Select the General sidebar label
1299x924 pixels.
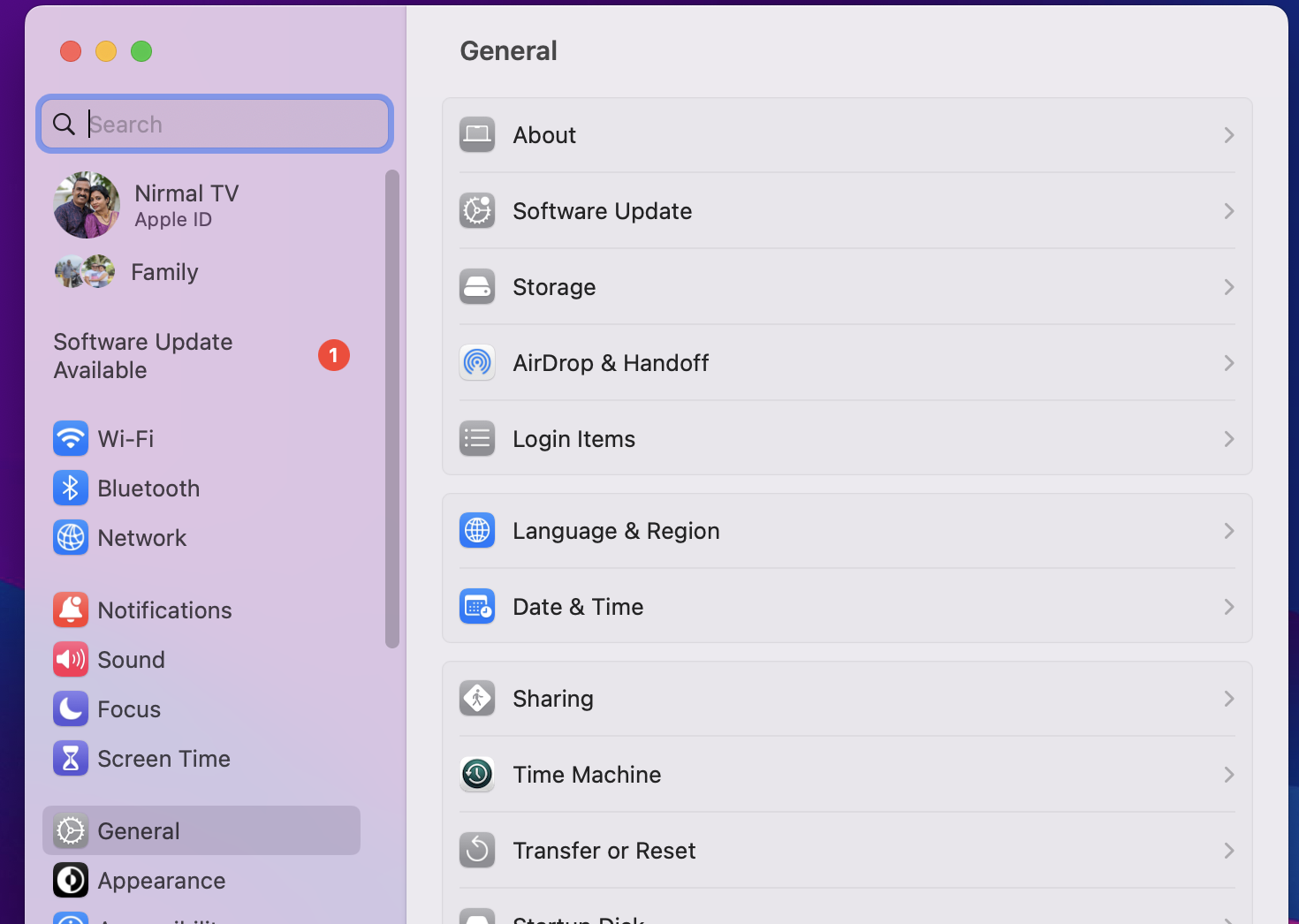point(139,830)
